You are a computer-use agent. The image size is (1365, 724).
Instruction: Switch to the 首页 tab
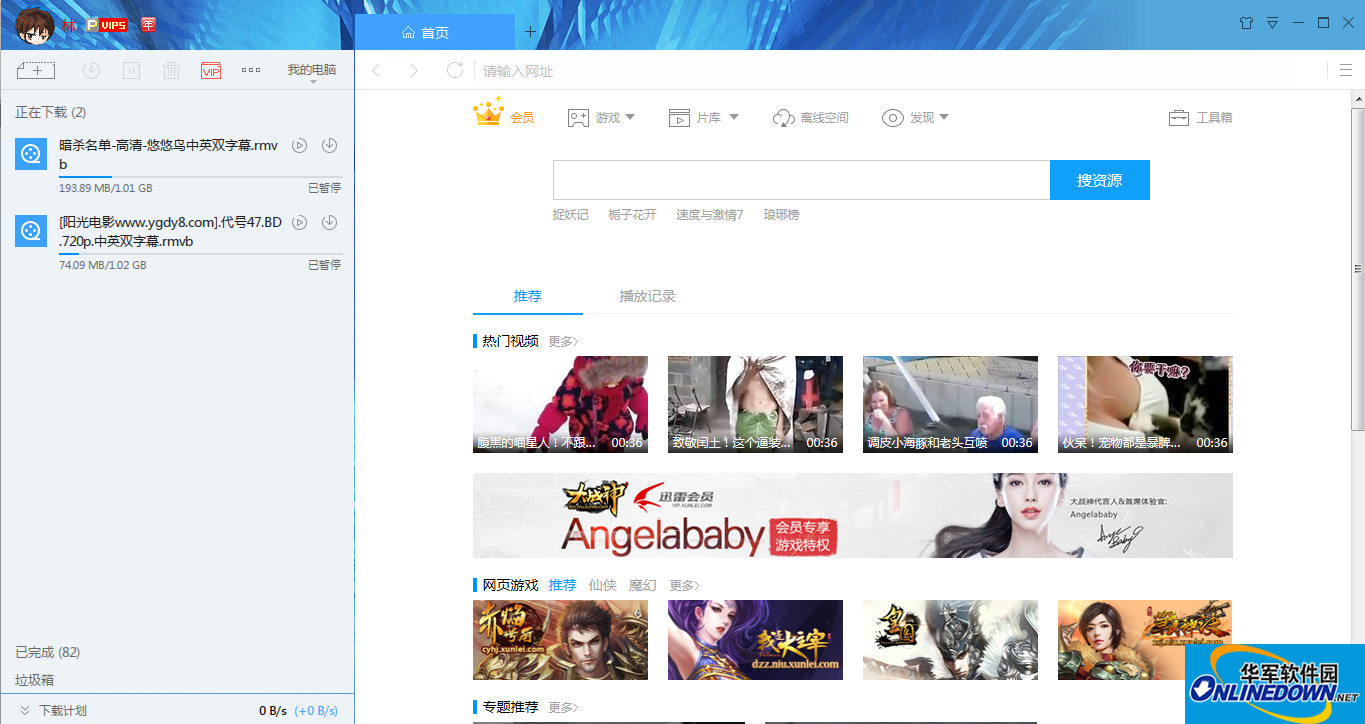pyautogui.click(x=434, y=32)
